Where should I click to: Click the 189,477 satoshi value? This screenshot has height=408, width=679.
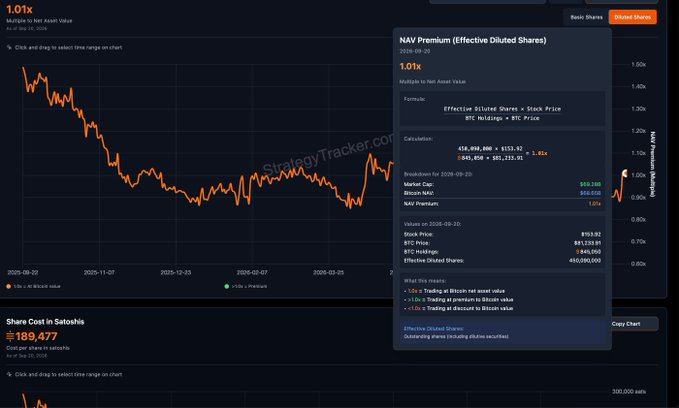pyautogui.click(x=36, y=337)
